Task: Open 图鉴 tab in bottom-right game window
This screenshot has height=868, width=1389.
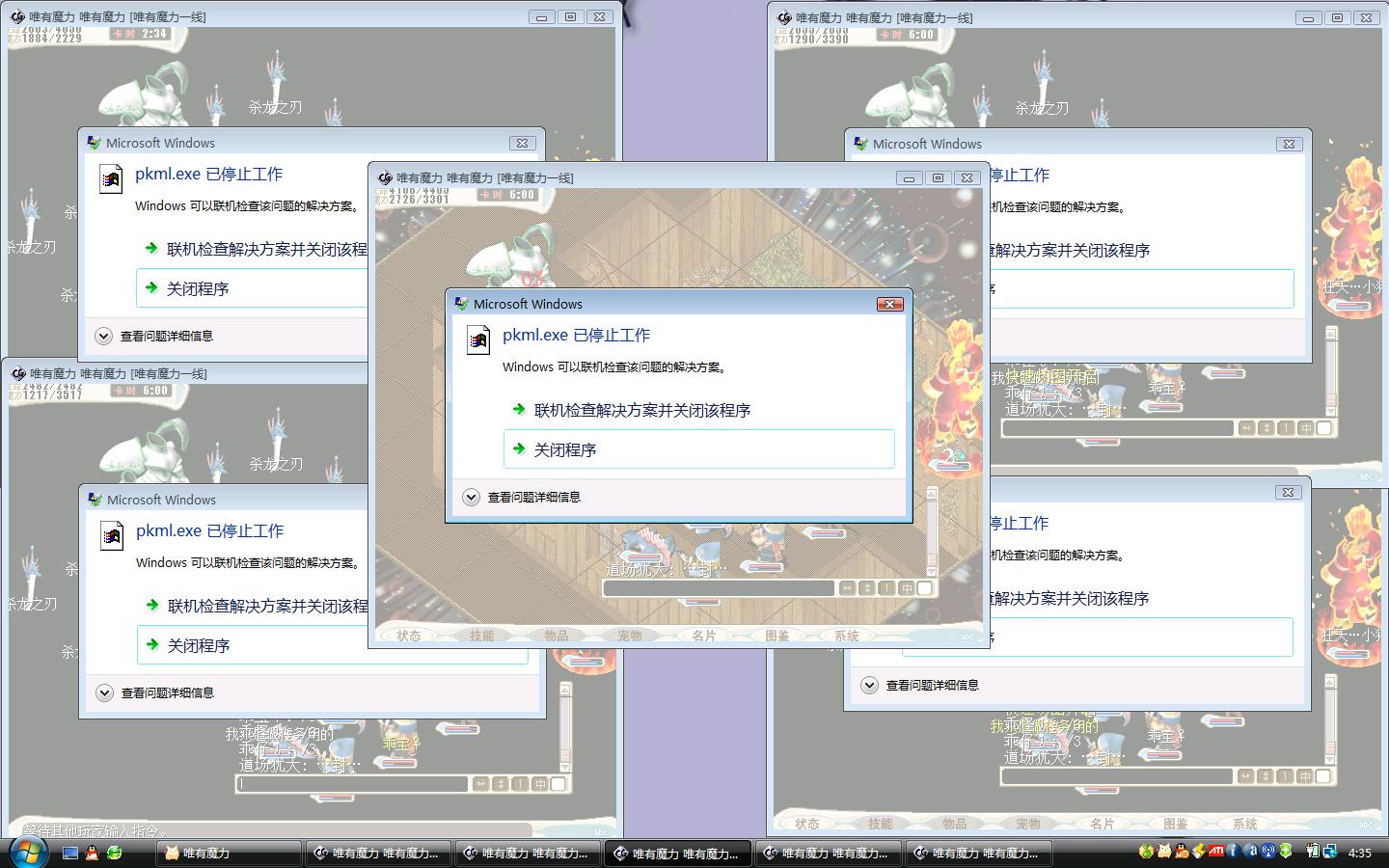Action: [1176, 824]
